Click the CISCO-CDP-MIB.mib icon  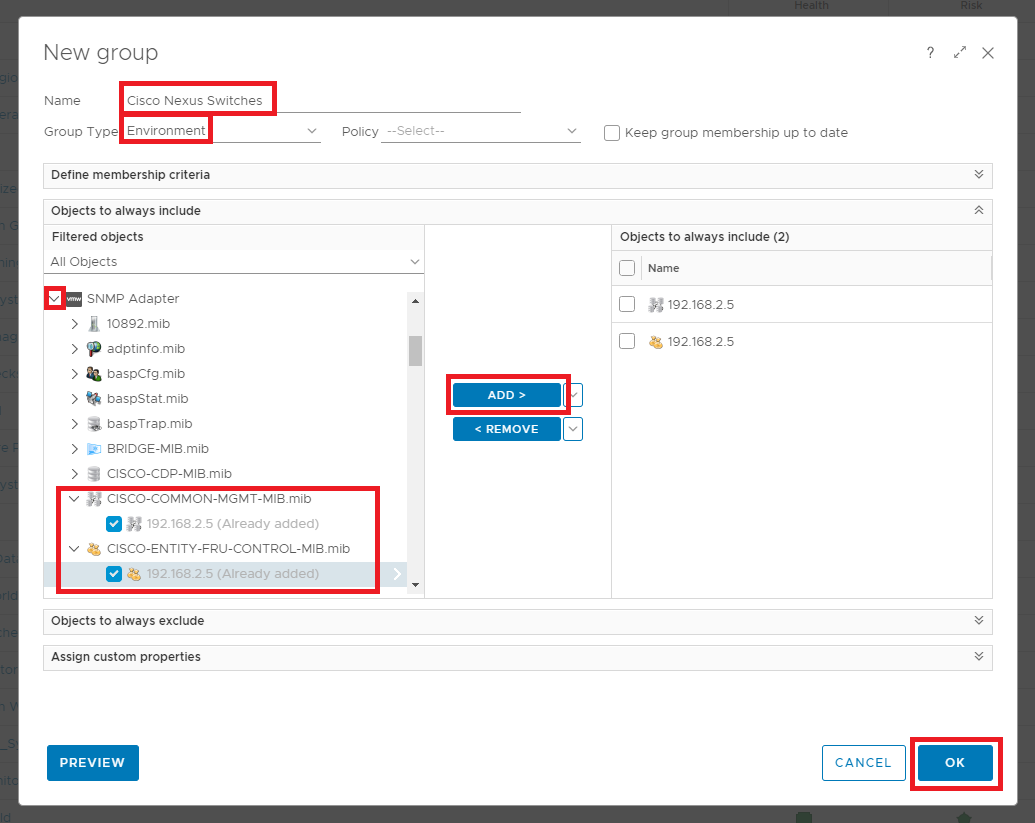tap(94, 474)
